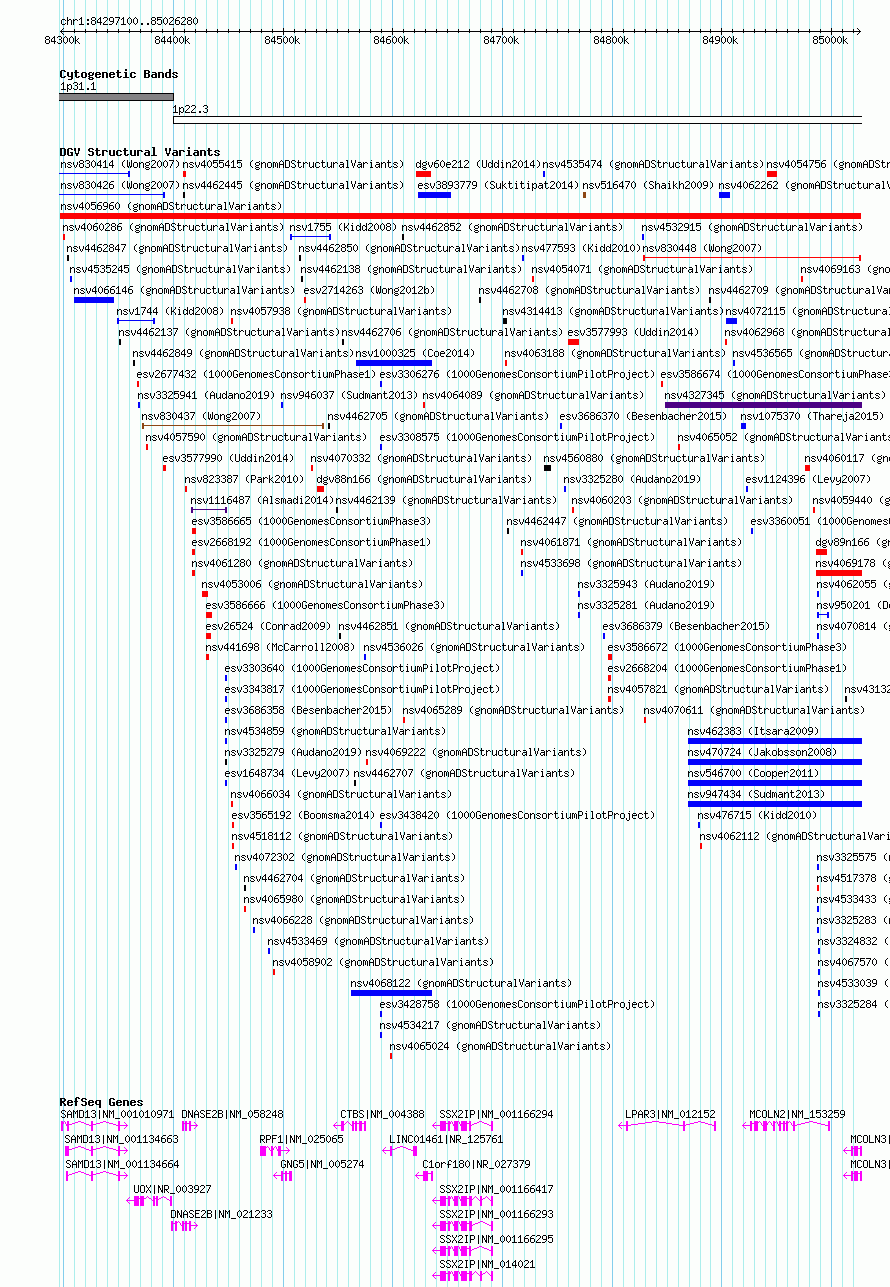Image resolution: width=890 pixels, height=1287 pixels.
Task: Open variant nsv4056960 (gnomADStructuralVariants) label
Action: [x=171, y=206]
